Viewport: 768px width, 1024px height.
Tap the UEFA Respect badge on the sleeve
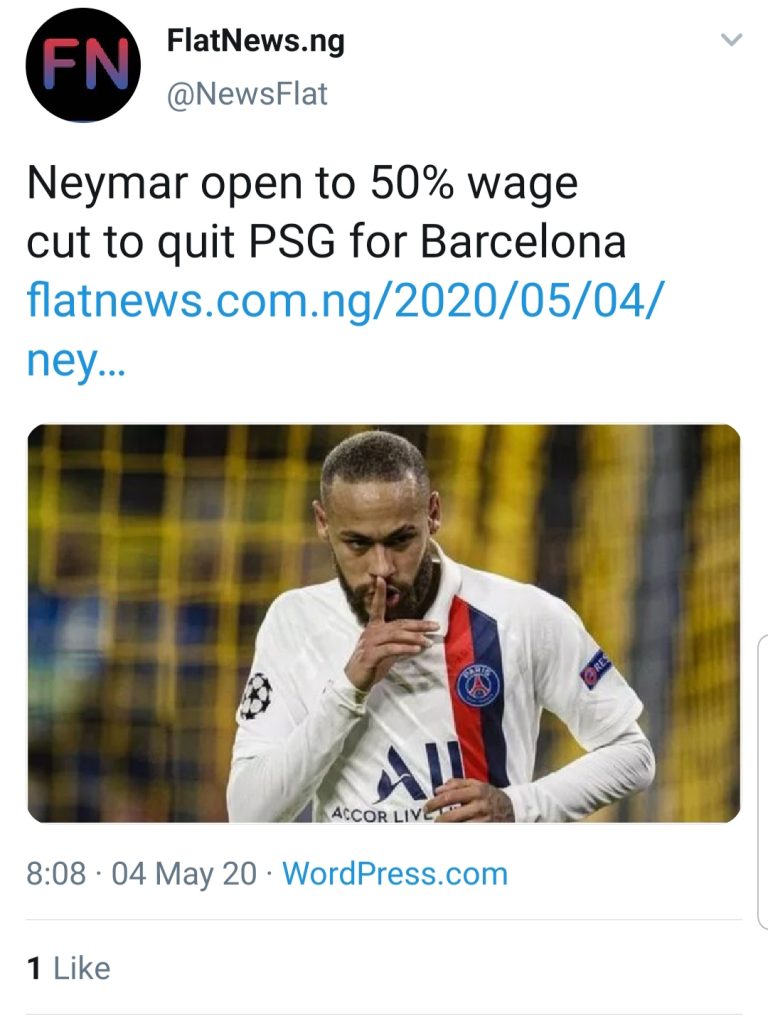596,669
